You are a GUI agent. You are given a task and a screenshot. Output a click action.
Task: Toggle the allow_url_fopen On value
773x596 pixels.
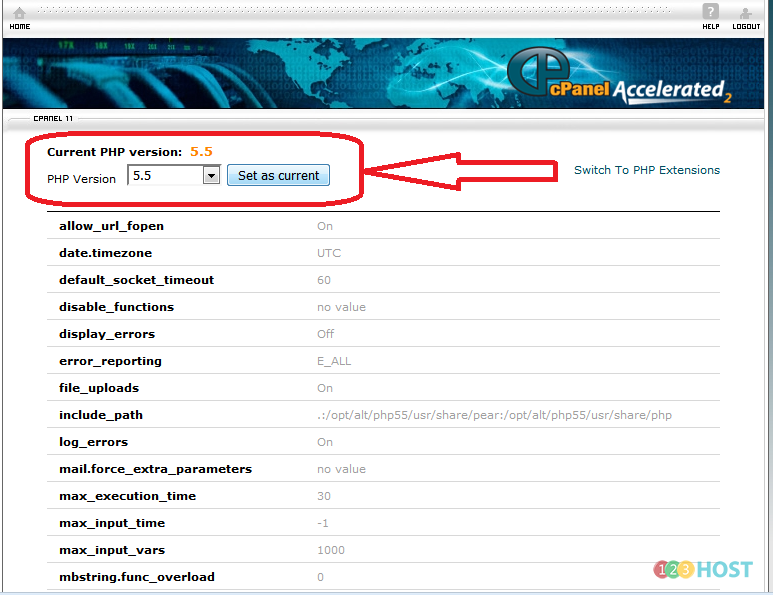point(325,226)
